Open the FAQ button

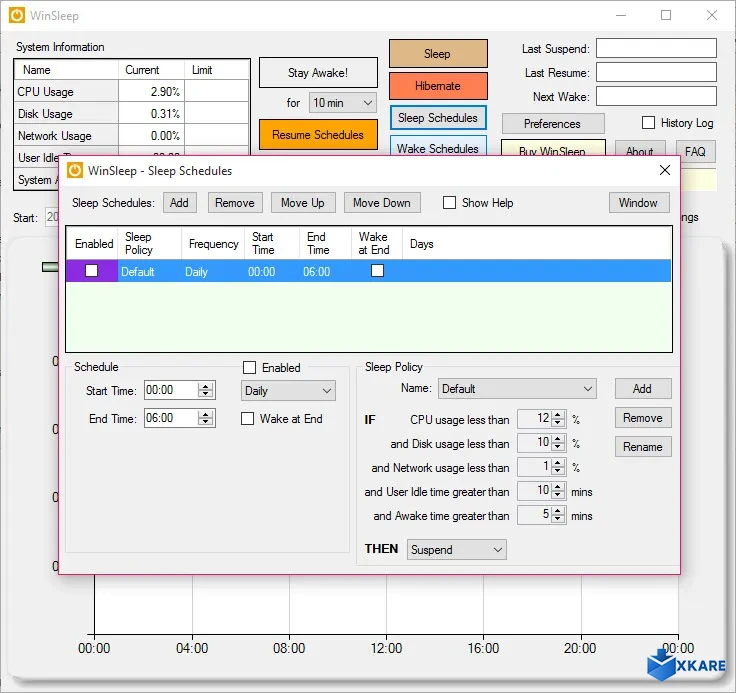pos(695,150)
